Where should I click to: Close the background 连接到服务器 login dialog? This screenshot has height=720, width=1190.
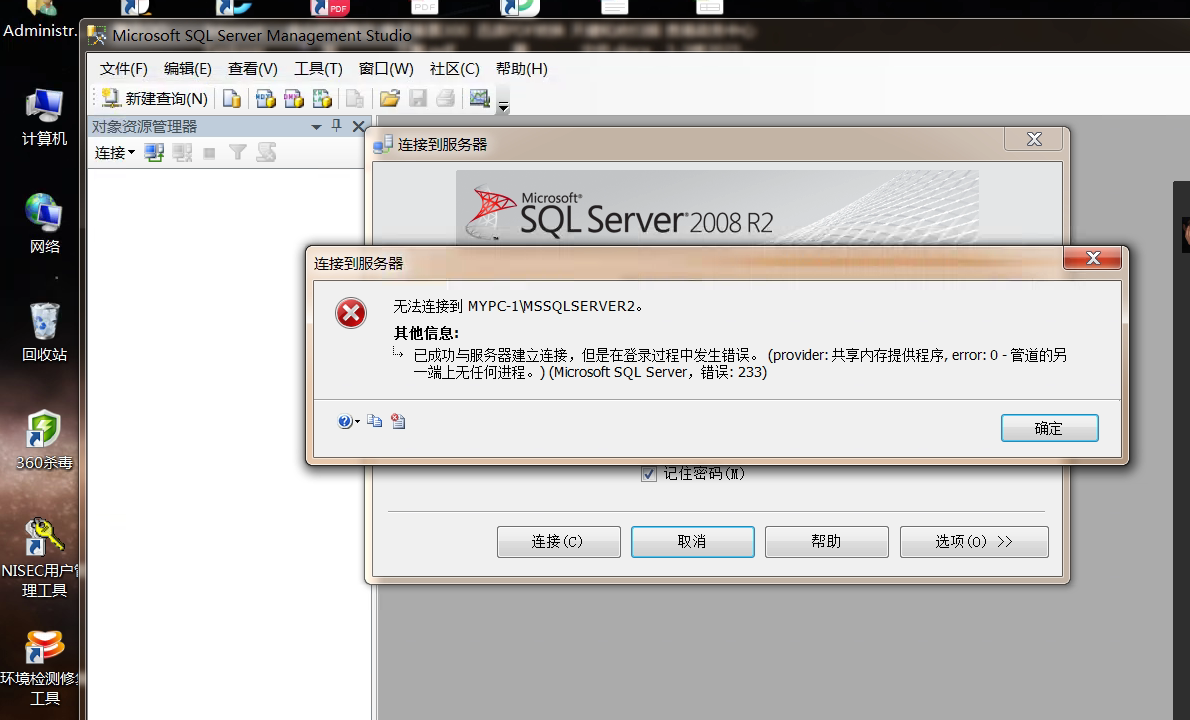coord(1034,139)
